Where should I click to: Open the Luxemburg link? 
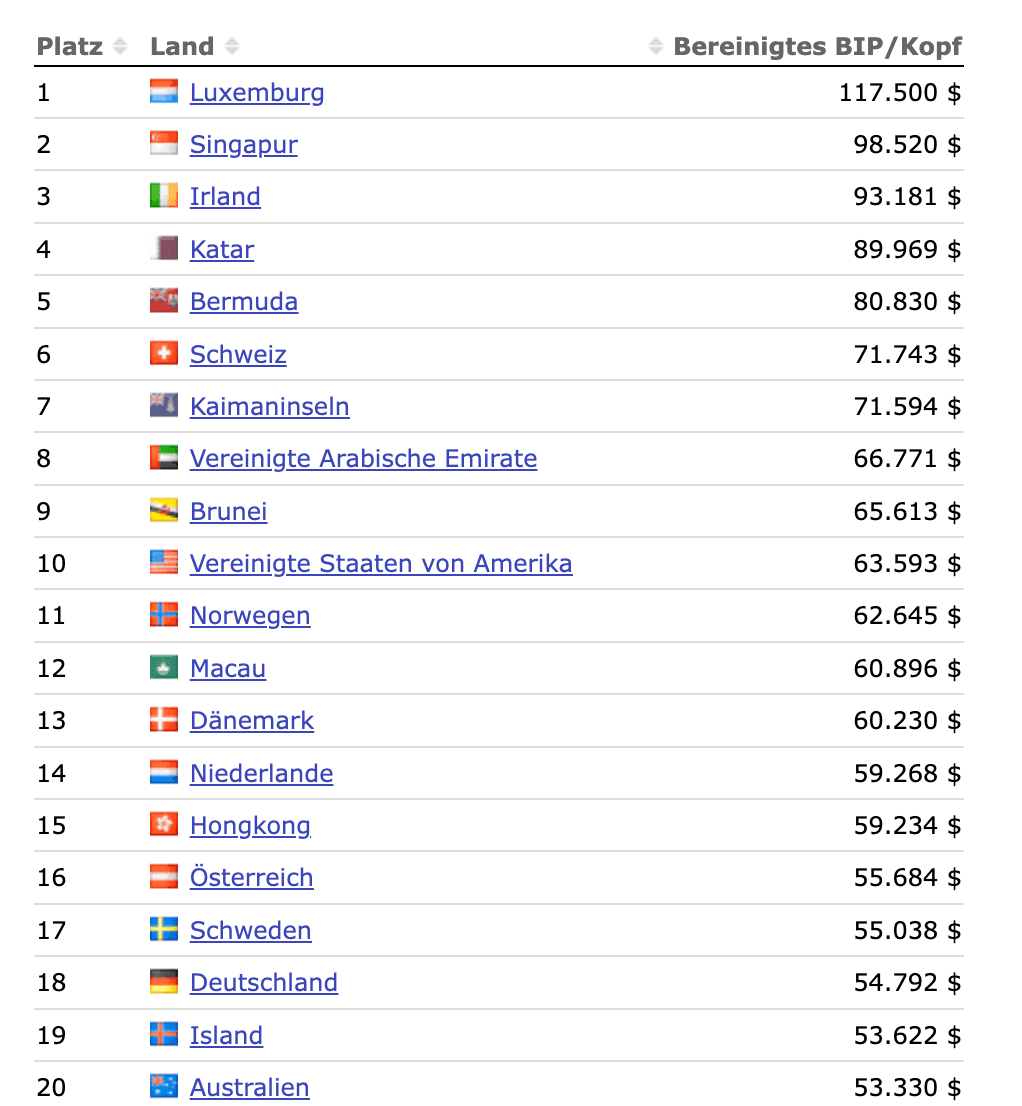pos(257,93)
